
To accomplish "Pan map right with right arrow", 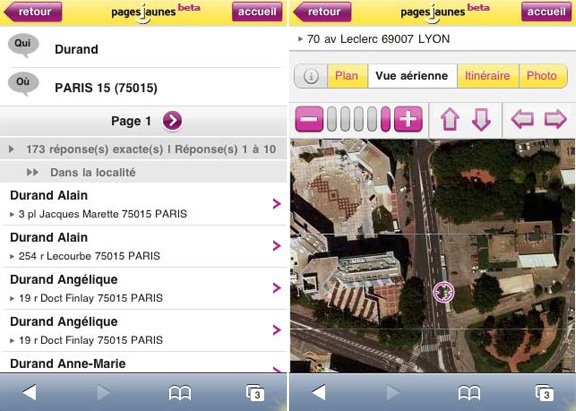I will [555, 119].
